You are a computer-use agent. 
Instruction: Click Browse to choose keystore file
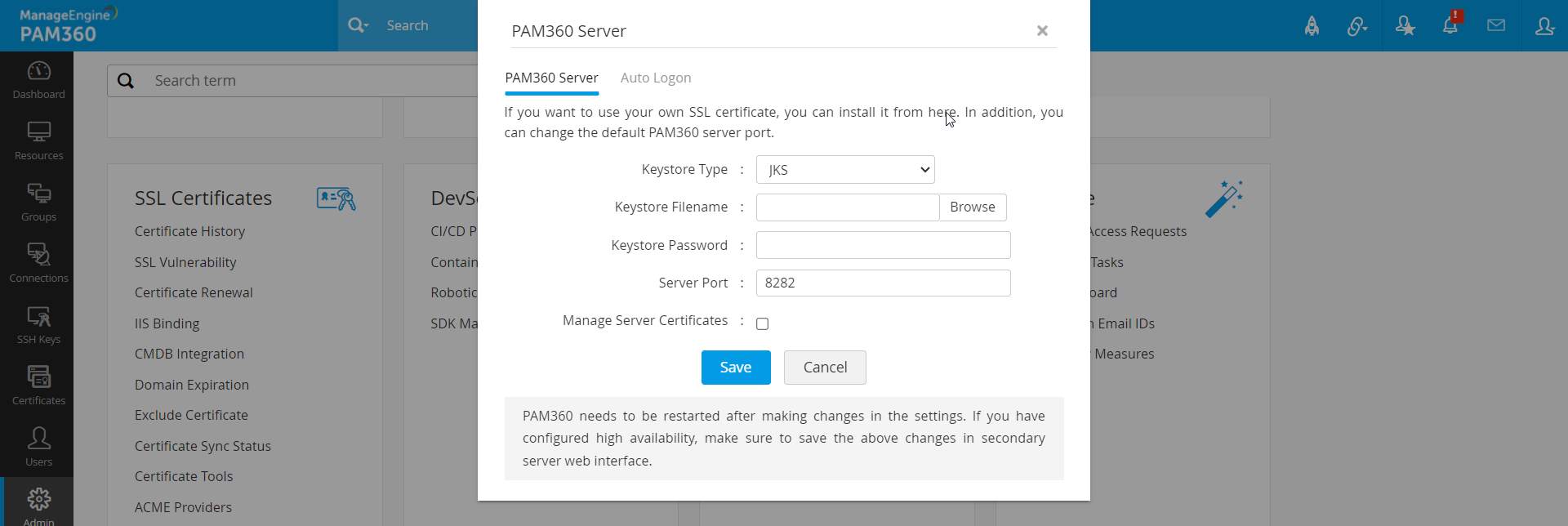973,207
